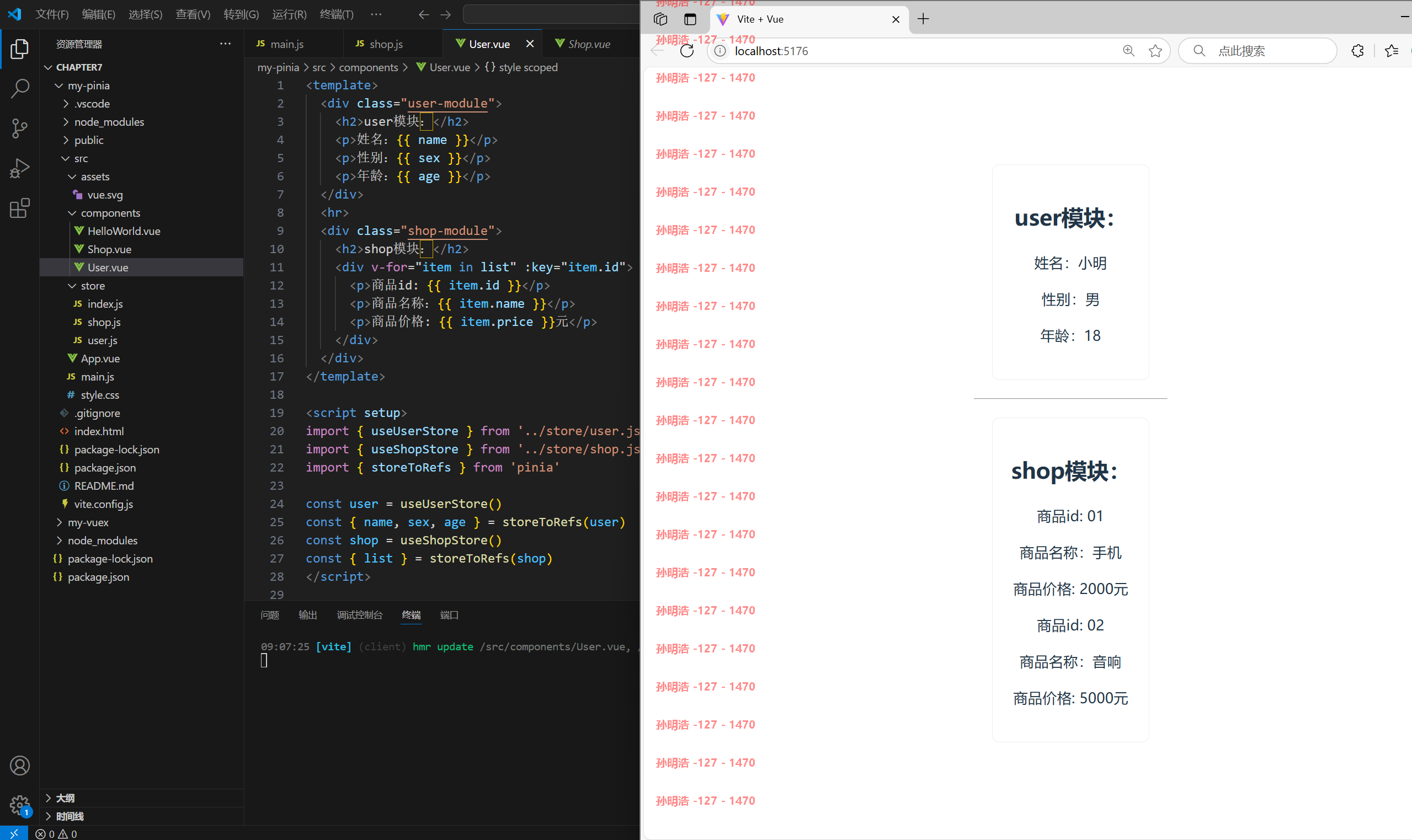1412x840 pixels.
Task: Open the browser workspaces icon
Action: (660, 19)
